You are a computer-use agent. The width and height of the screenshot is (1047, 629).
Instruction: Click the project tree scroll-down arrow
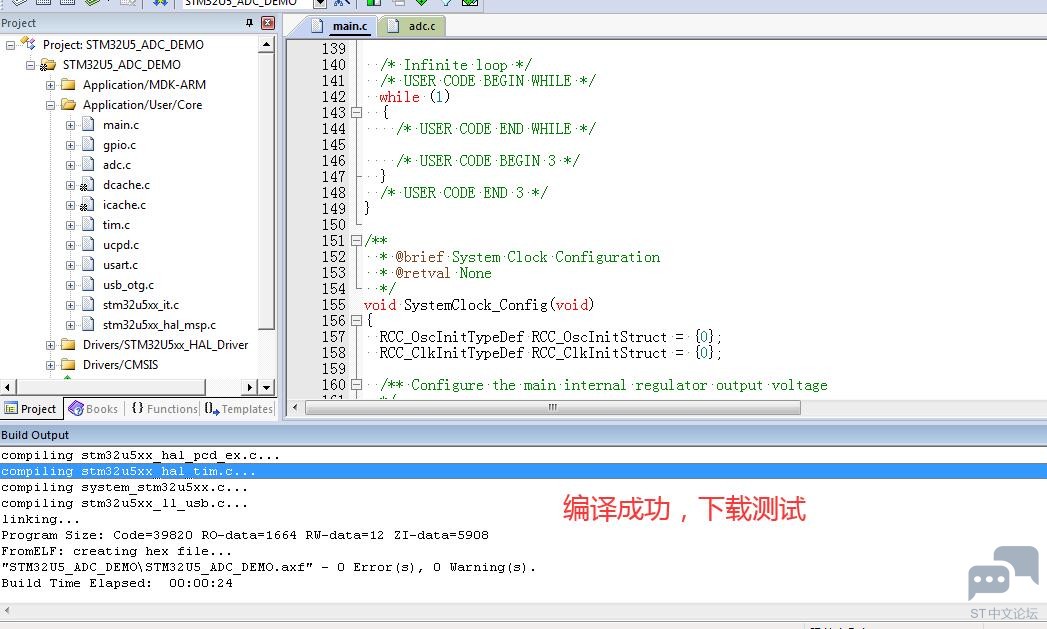(x=266, y=387)
